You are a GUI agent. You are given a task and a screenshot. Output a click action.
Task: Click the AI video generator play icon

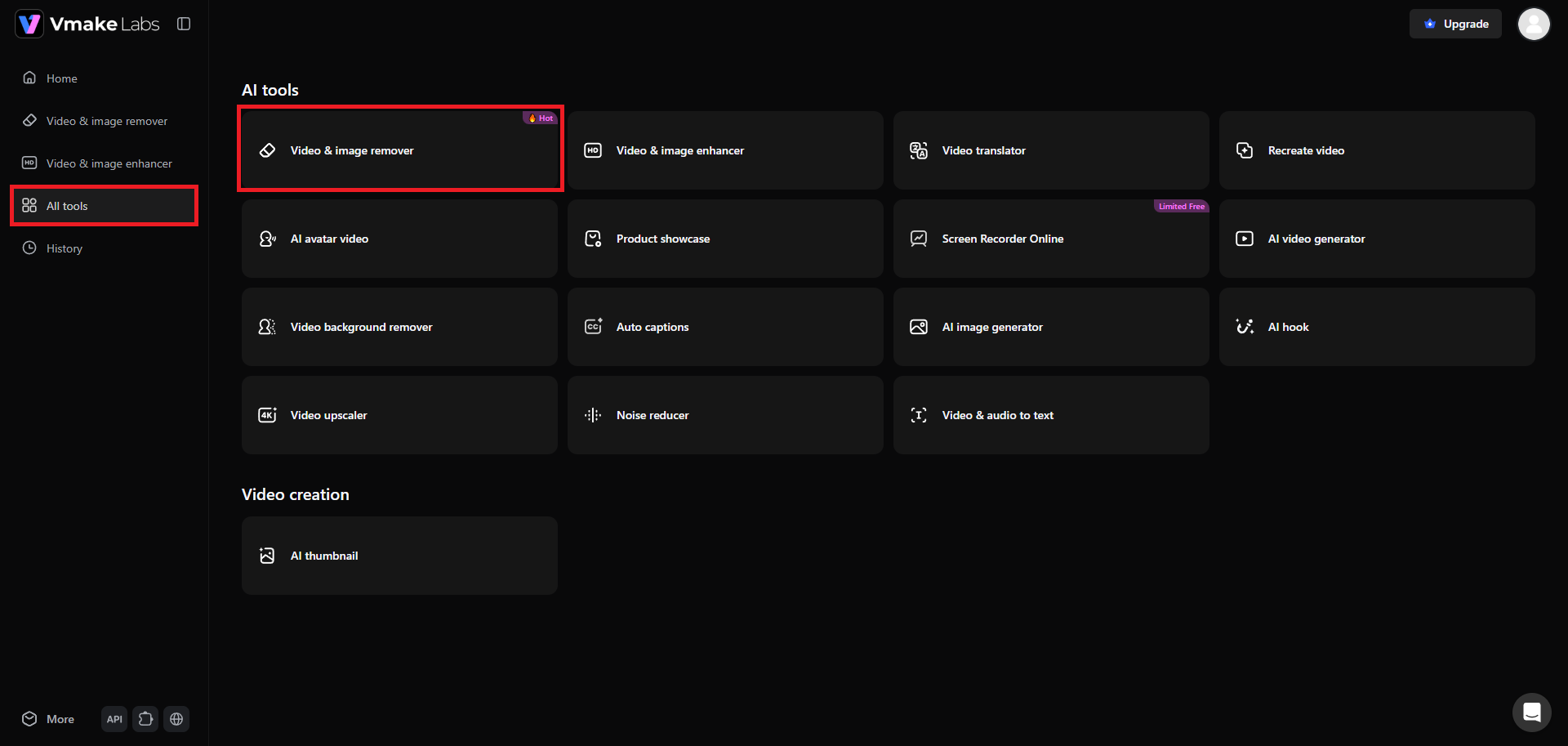click(1245, 239)
